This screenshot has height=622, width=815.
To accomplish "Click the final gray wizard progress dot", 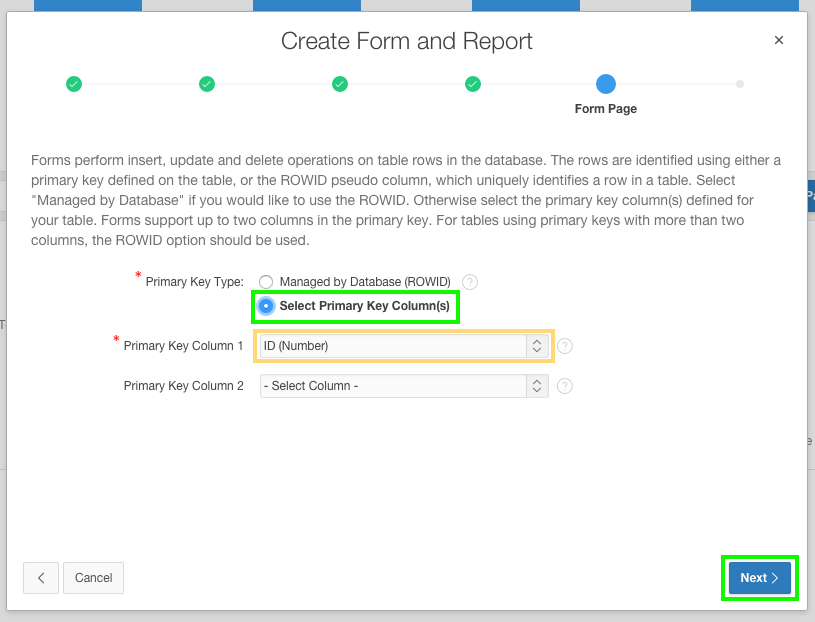I will [x=739, y=84].
